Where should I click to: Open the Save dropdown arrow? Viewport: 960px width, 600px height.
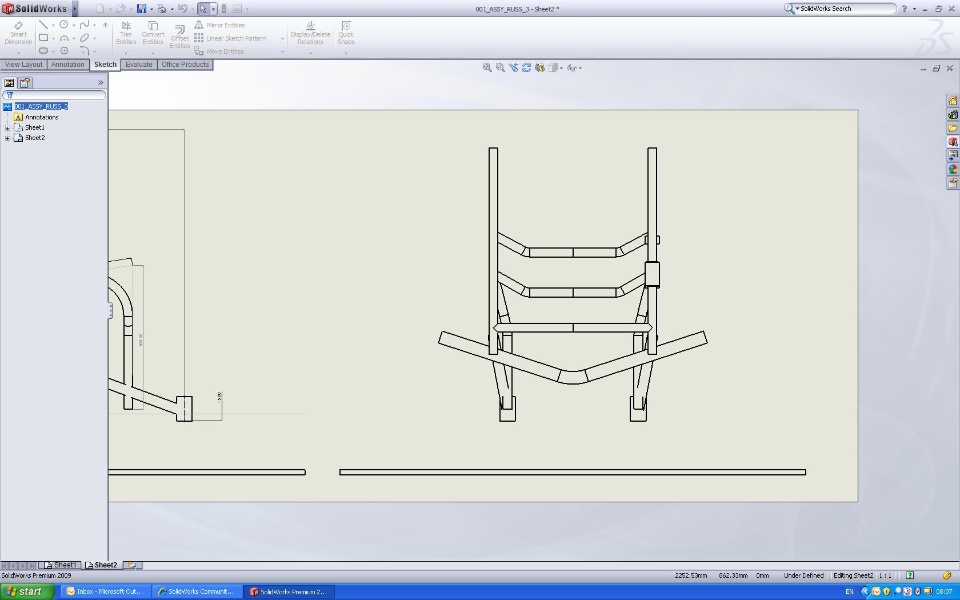(x=151, y=9)
